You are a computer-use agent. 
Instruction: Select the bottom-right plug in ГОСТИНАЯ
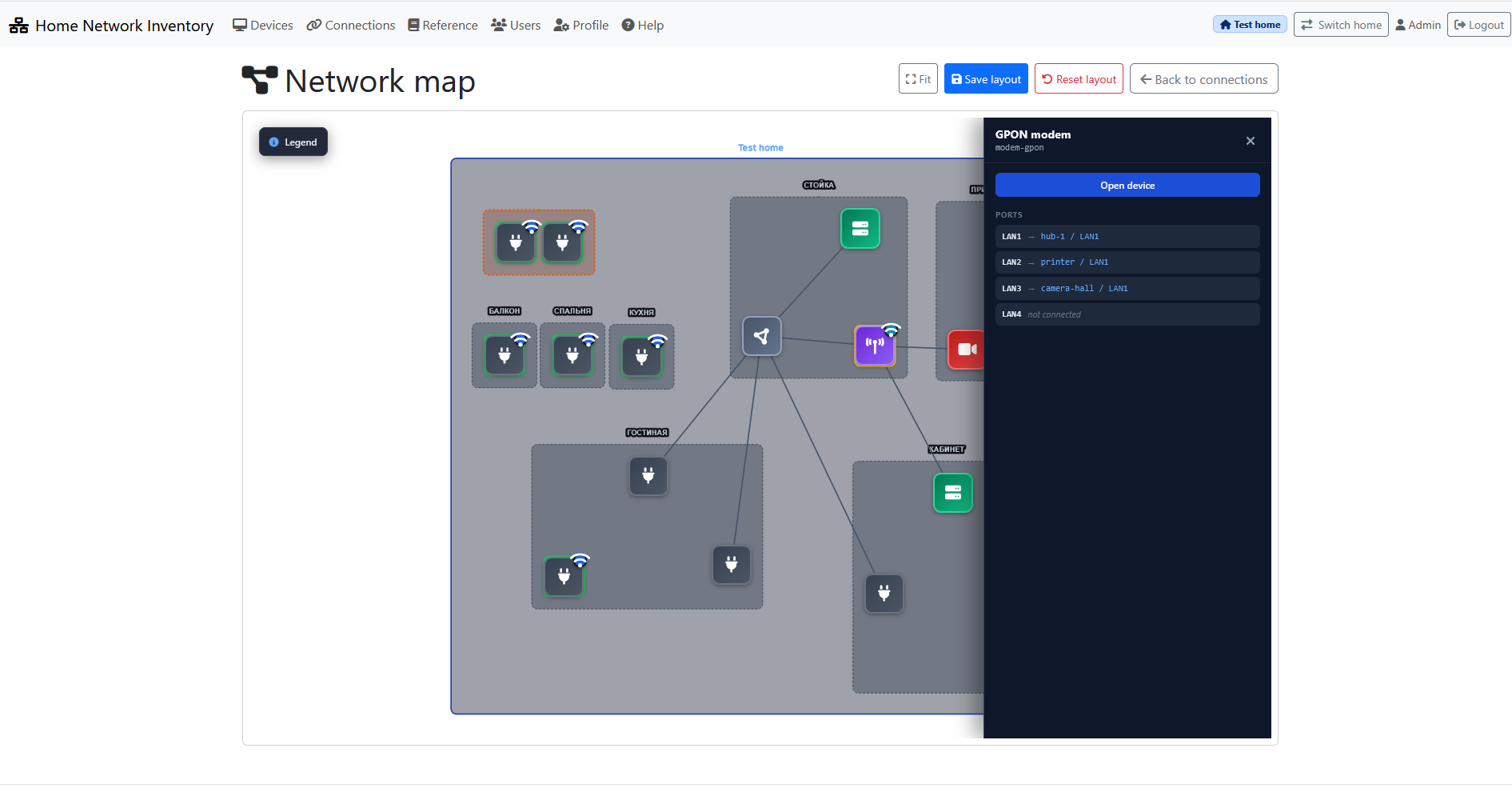732,565
